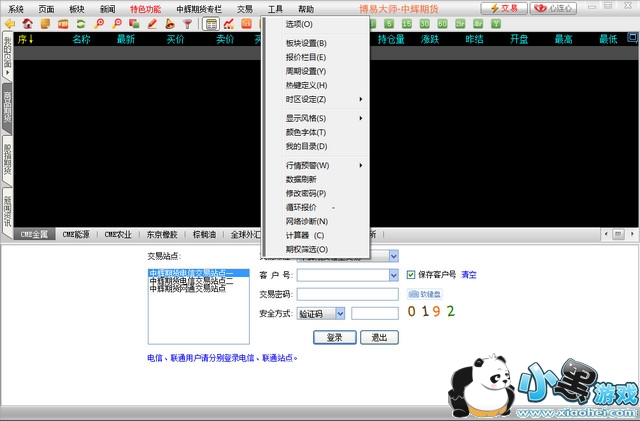Click the red home toolbar icon
Viewport: 640px width, 421px height.
(27, 23)
